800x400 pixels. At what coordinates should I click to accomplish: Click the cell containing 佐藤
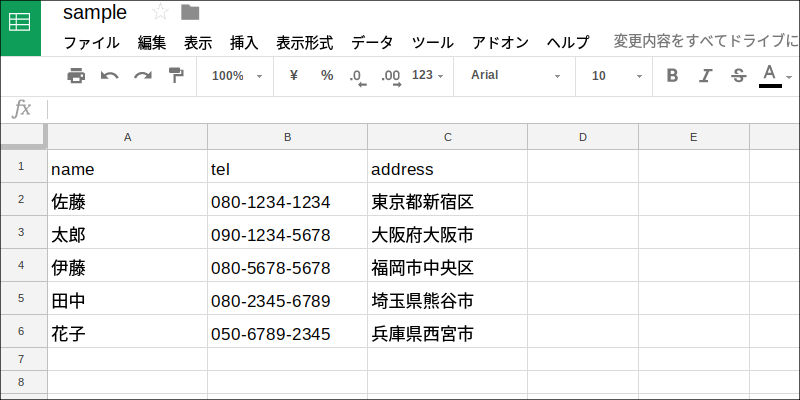pyautogui.click(x=128, y=199)
